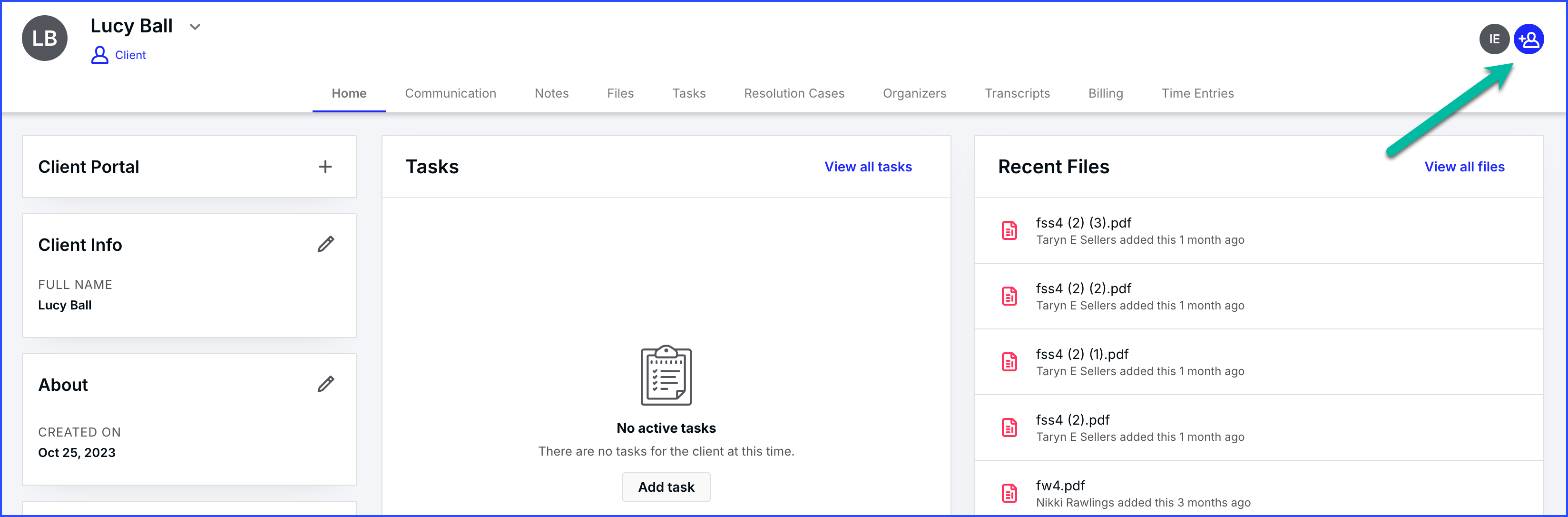Image resolution: width=1568 pixels, height=517 pixels.
Task: Expand the Client Portal plus icon
Action: (325, 167)
